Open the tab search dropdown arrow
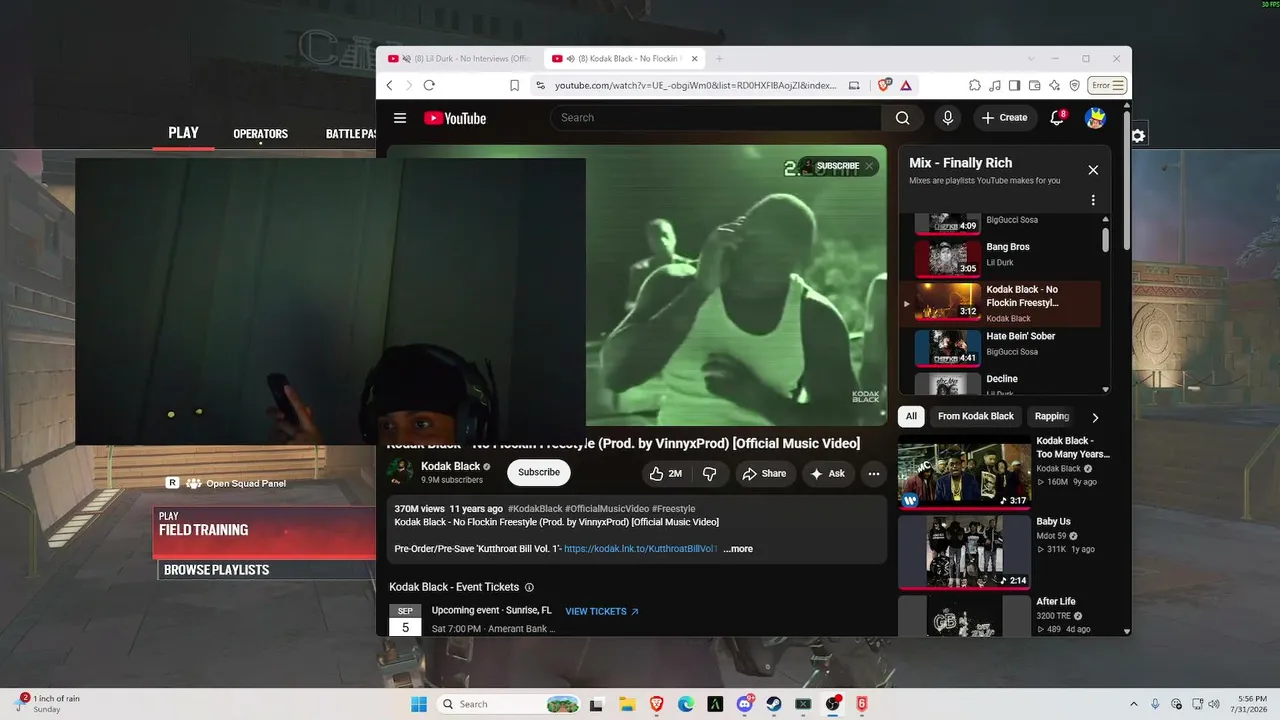 coord(1031,59)
